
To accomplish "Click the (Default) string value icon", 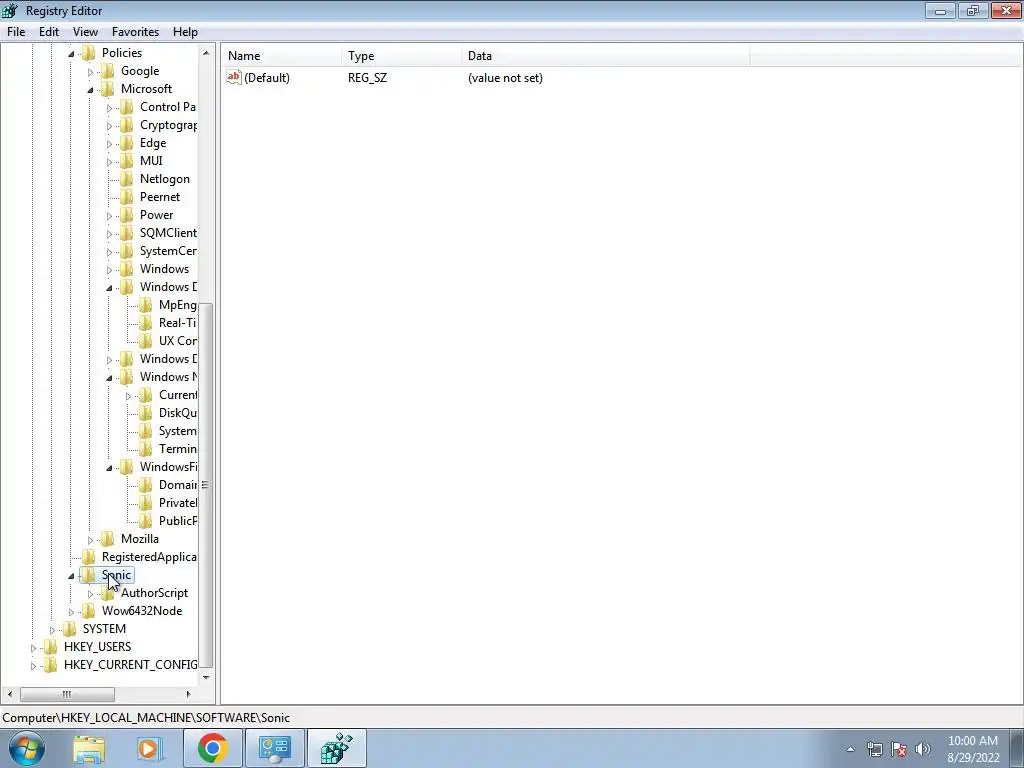I will click(234, 77).
